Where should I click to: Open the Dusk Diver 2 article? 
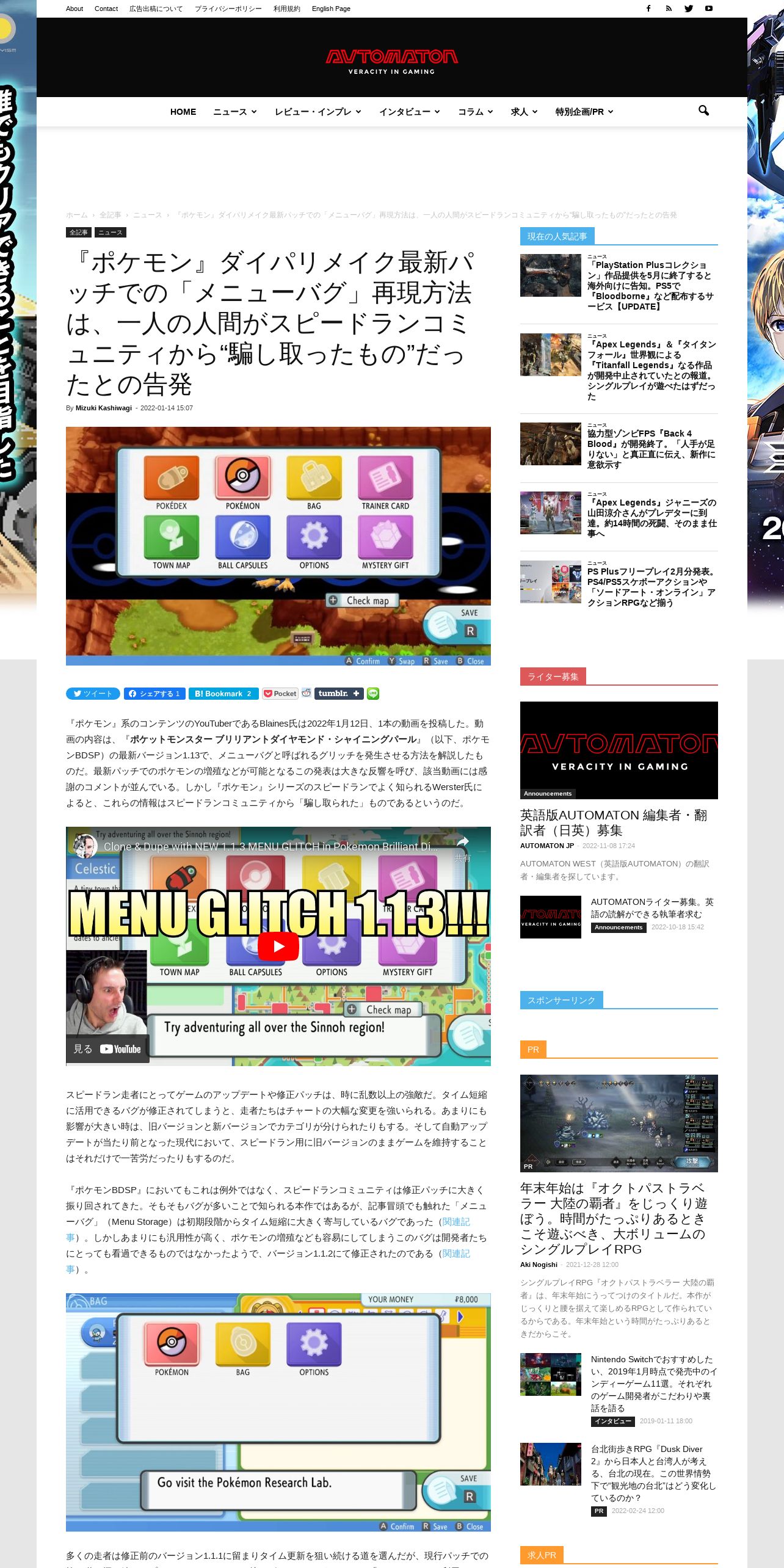(x=653, y=1473)
